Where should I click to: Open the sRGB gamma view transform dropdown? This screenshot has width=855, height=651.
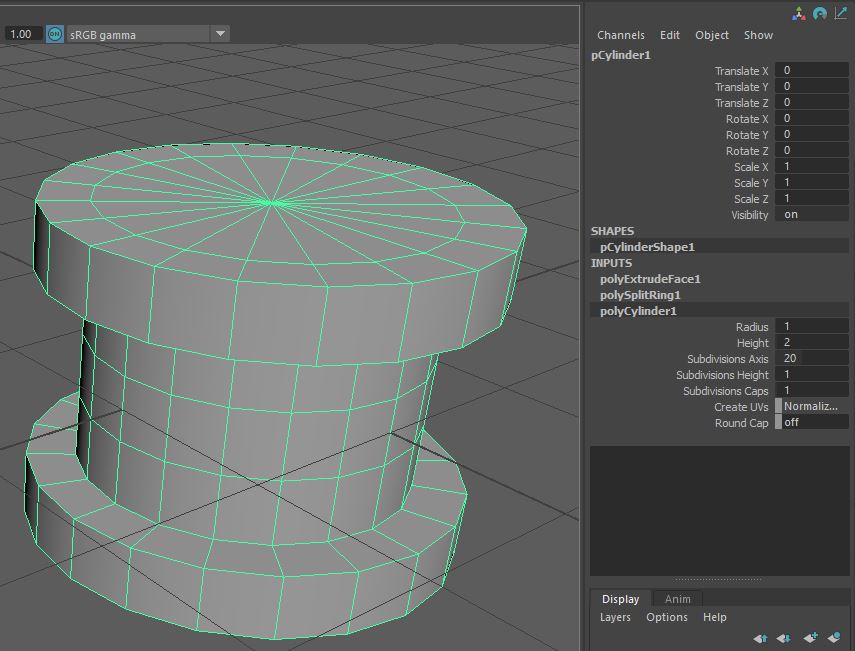click(x=220, y=34)
